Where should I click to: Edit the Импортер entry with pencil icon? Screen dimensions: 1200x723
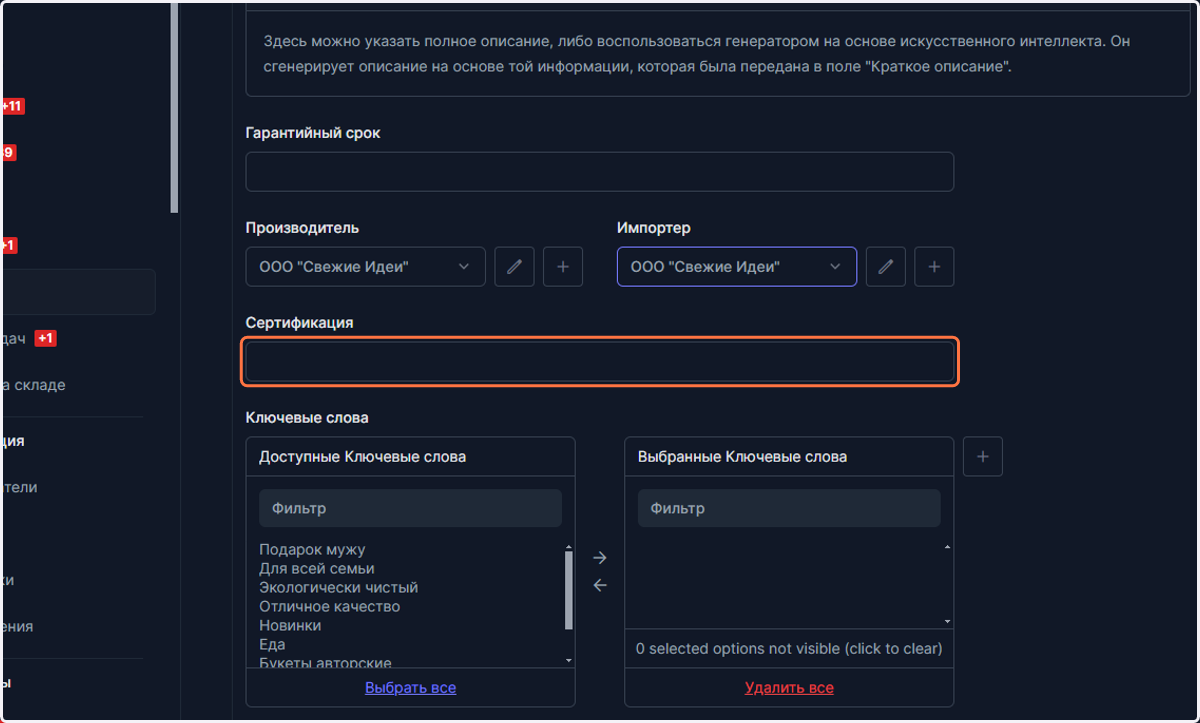click(885, 267)
